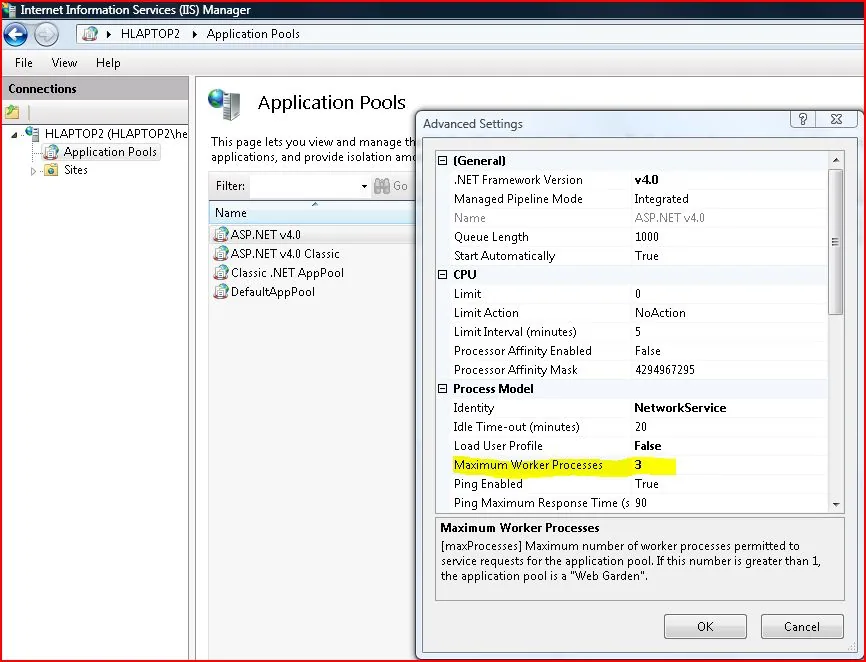The image size is (866, 662).
Task: Select the Application Pools tree item label
Action: [x=110, y=152]
